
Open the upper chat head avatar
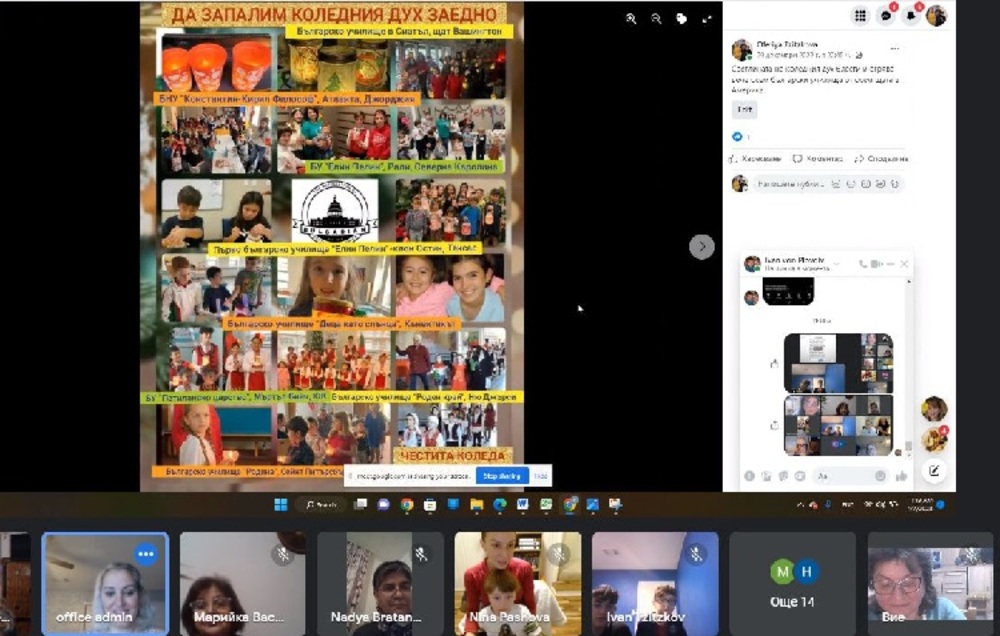(934, 409)
